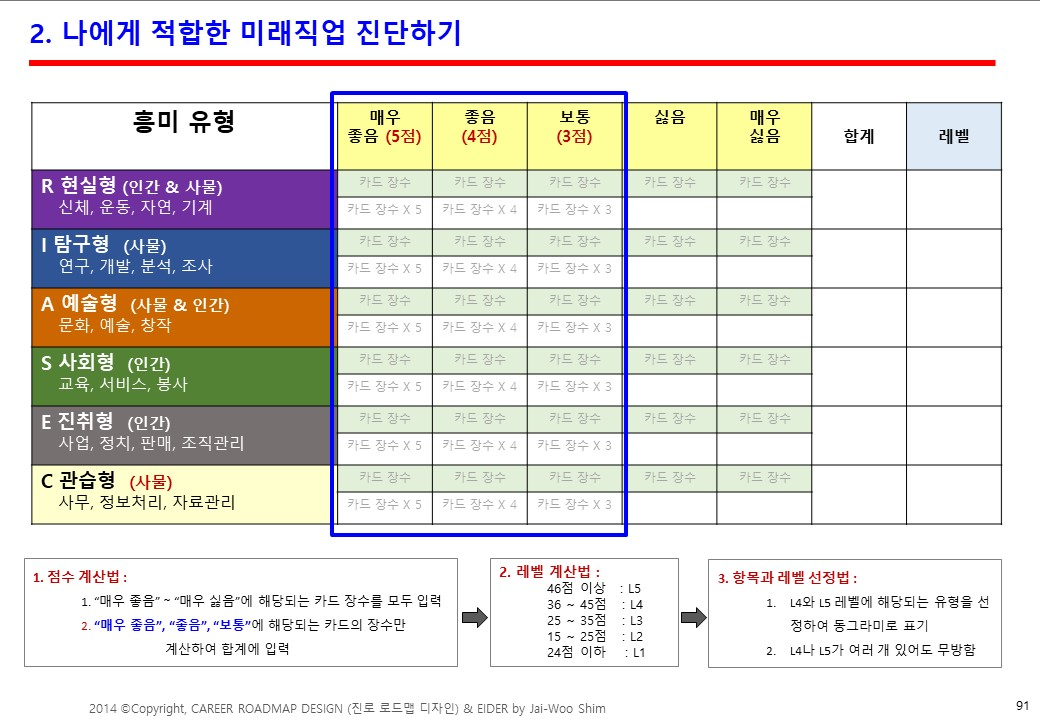Click the 1. 점수 계산법 instructions box

(x=241, y=613)
